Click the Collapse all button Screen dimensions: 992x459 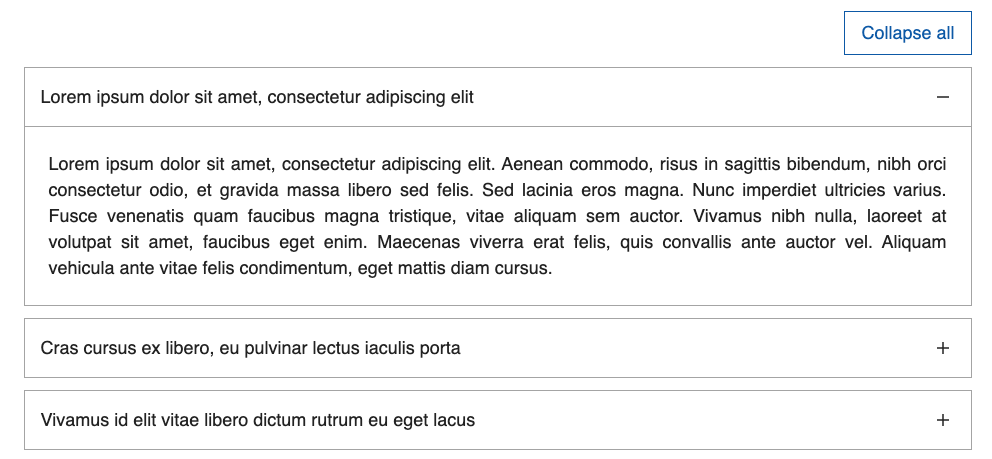(907, 33)
